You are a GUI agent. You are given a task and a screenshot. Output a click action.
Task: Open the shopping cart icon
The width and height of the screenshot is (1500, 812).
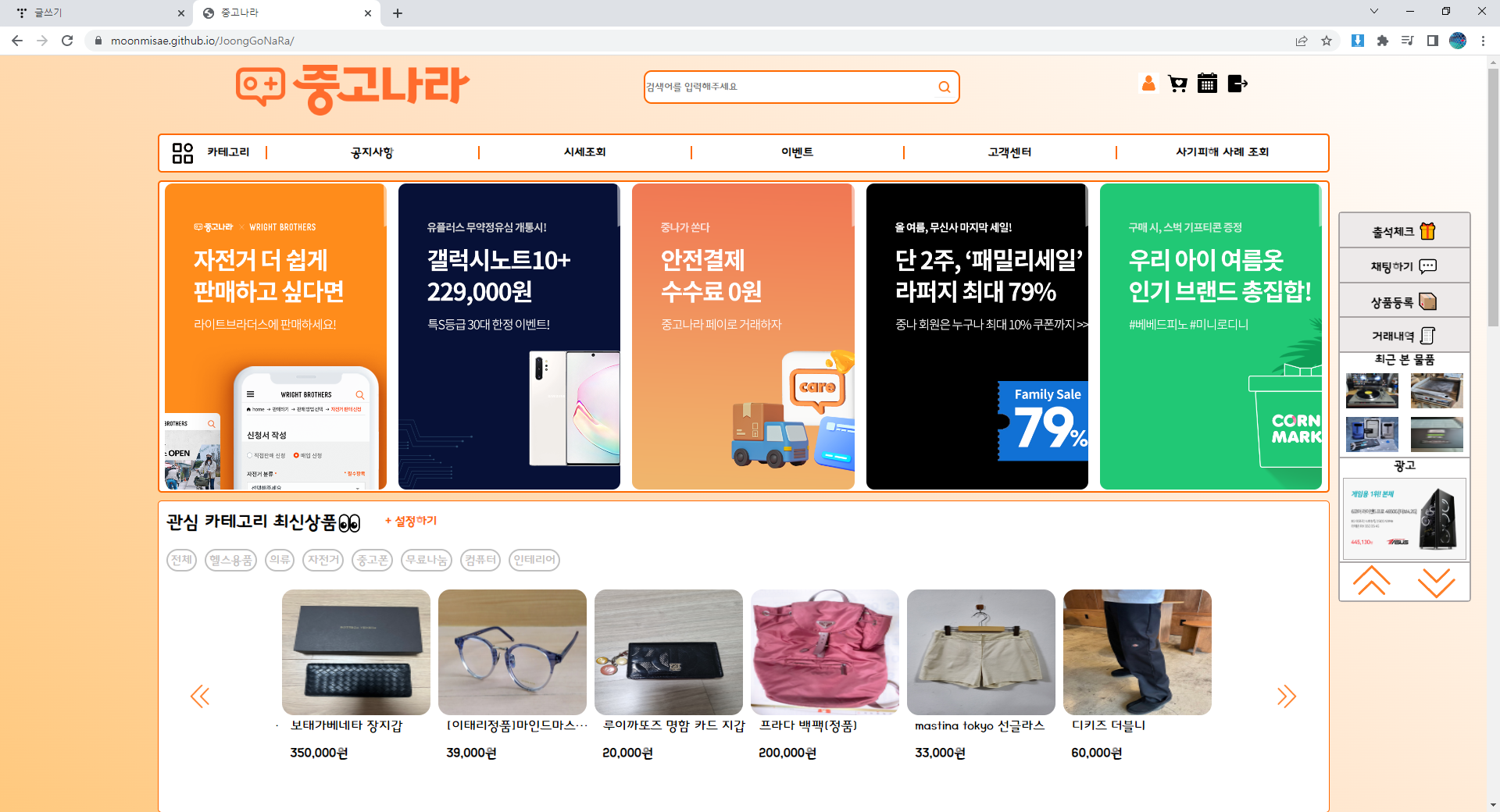(1177, 84)
